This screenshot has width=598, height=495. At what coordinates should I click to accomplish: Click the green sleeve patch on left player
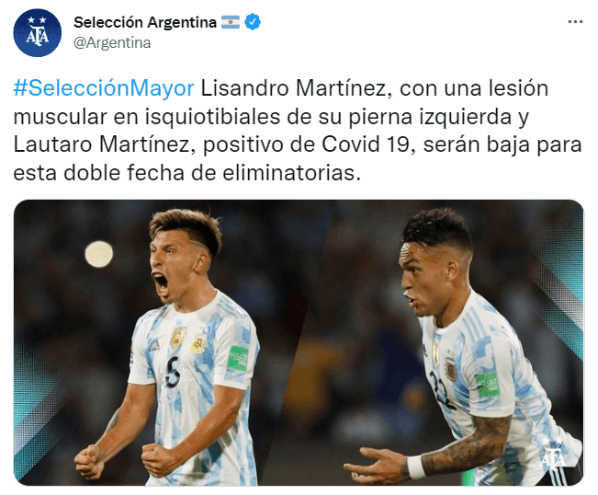tap(238, 358)
